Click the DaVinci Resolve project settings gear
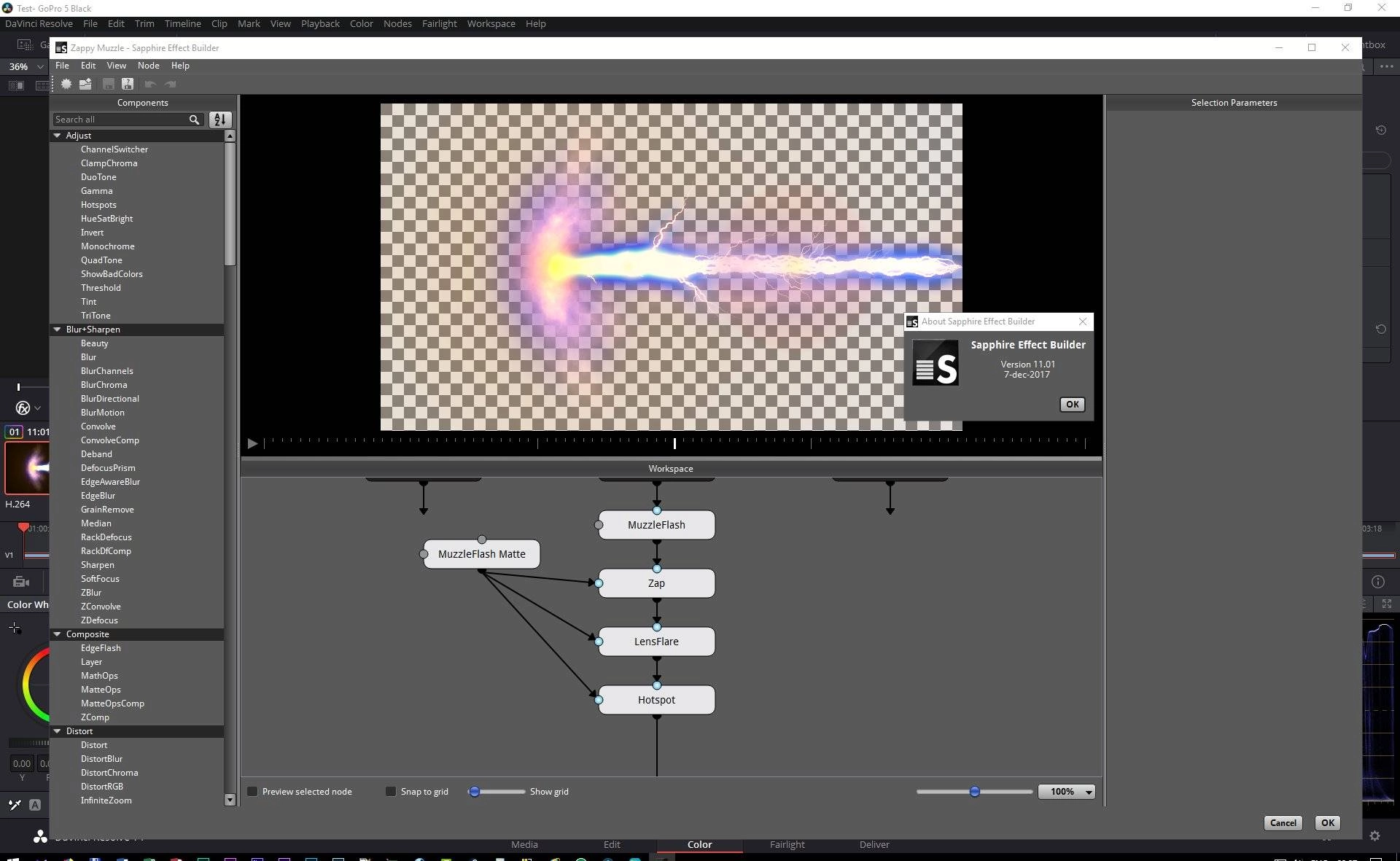 [x=1375, y=836]
